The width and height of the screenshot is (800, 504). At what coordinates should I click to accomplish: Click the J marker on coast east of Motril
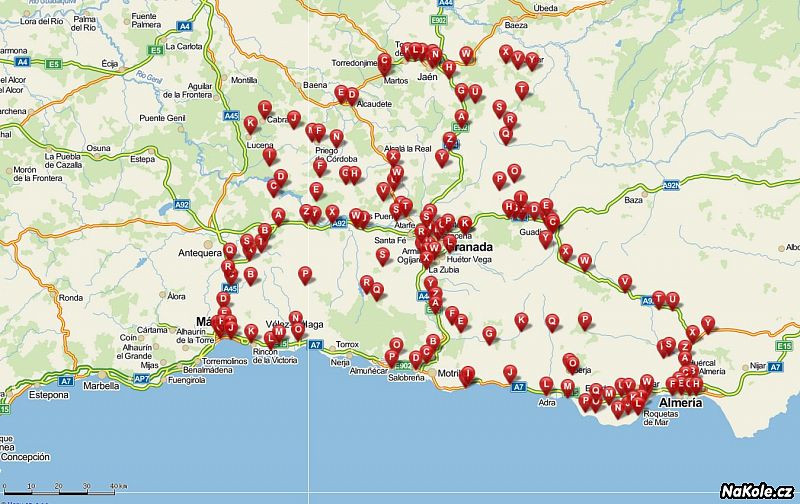[x=510, y=373]
